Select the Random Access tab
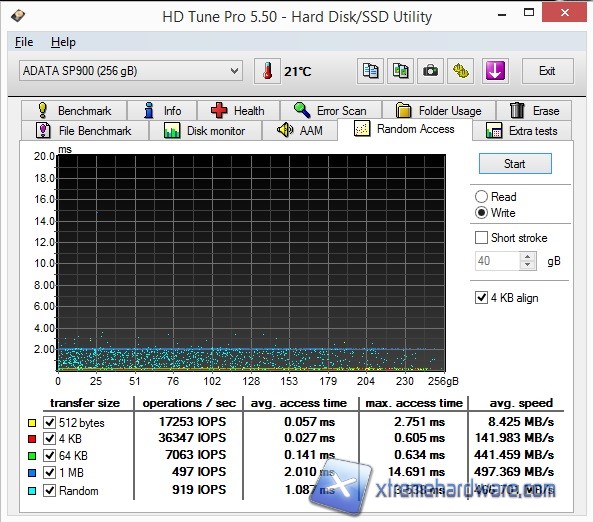The image size is (593, 522). point(405,129)
